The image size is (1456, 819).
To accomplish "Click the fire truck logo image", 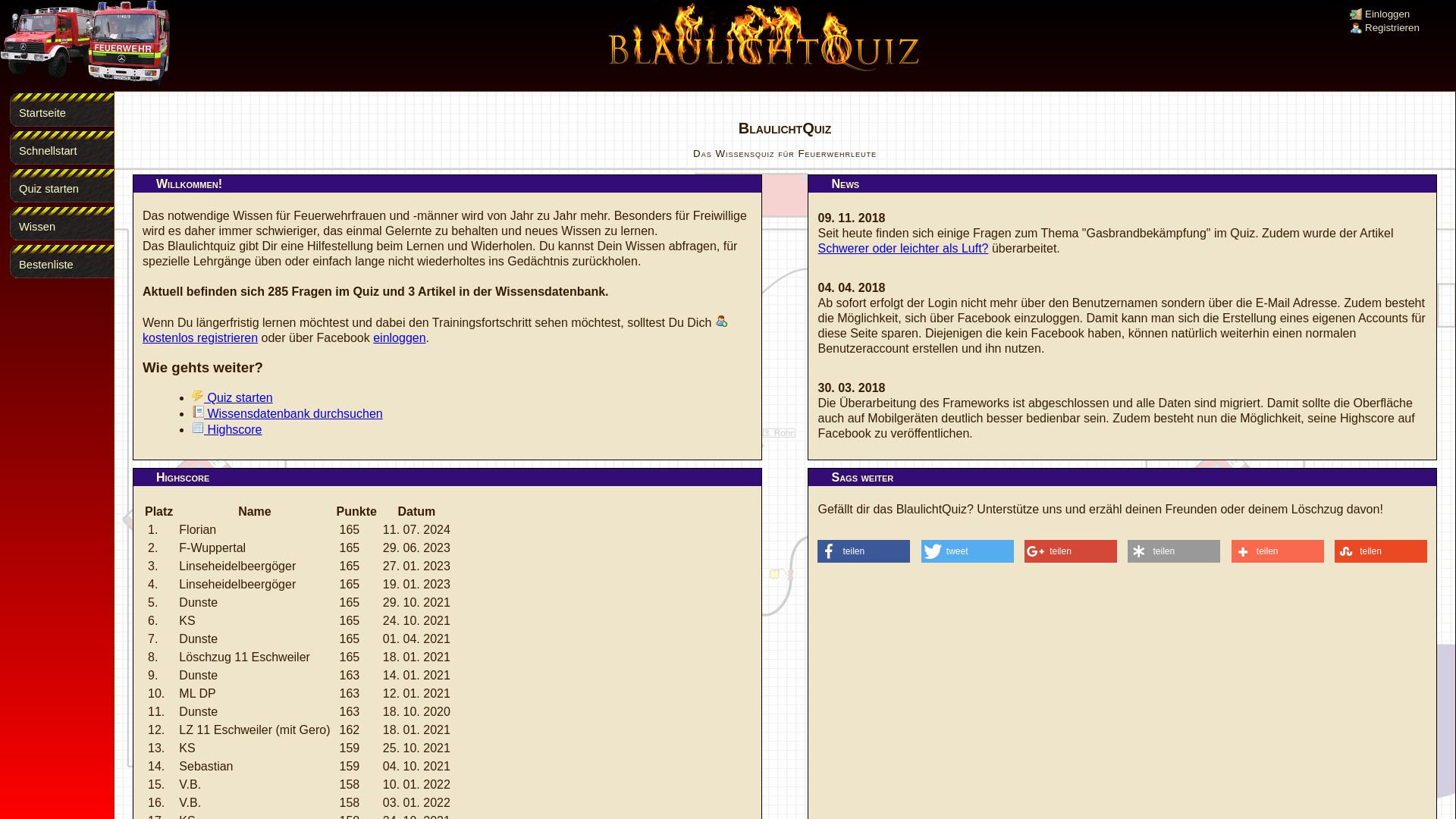I will pyautogui.click(x=85, y=42).
